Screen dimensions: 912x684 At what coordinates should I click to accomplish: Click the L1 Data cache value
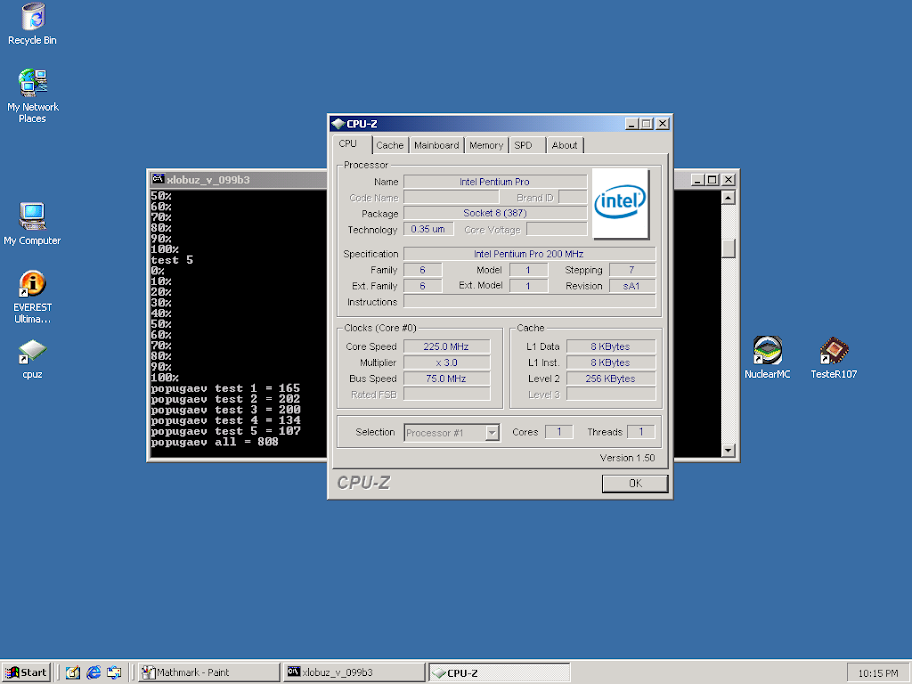click(611, 347)
